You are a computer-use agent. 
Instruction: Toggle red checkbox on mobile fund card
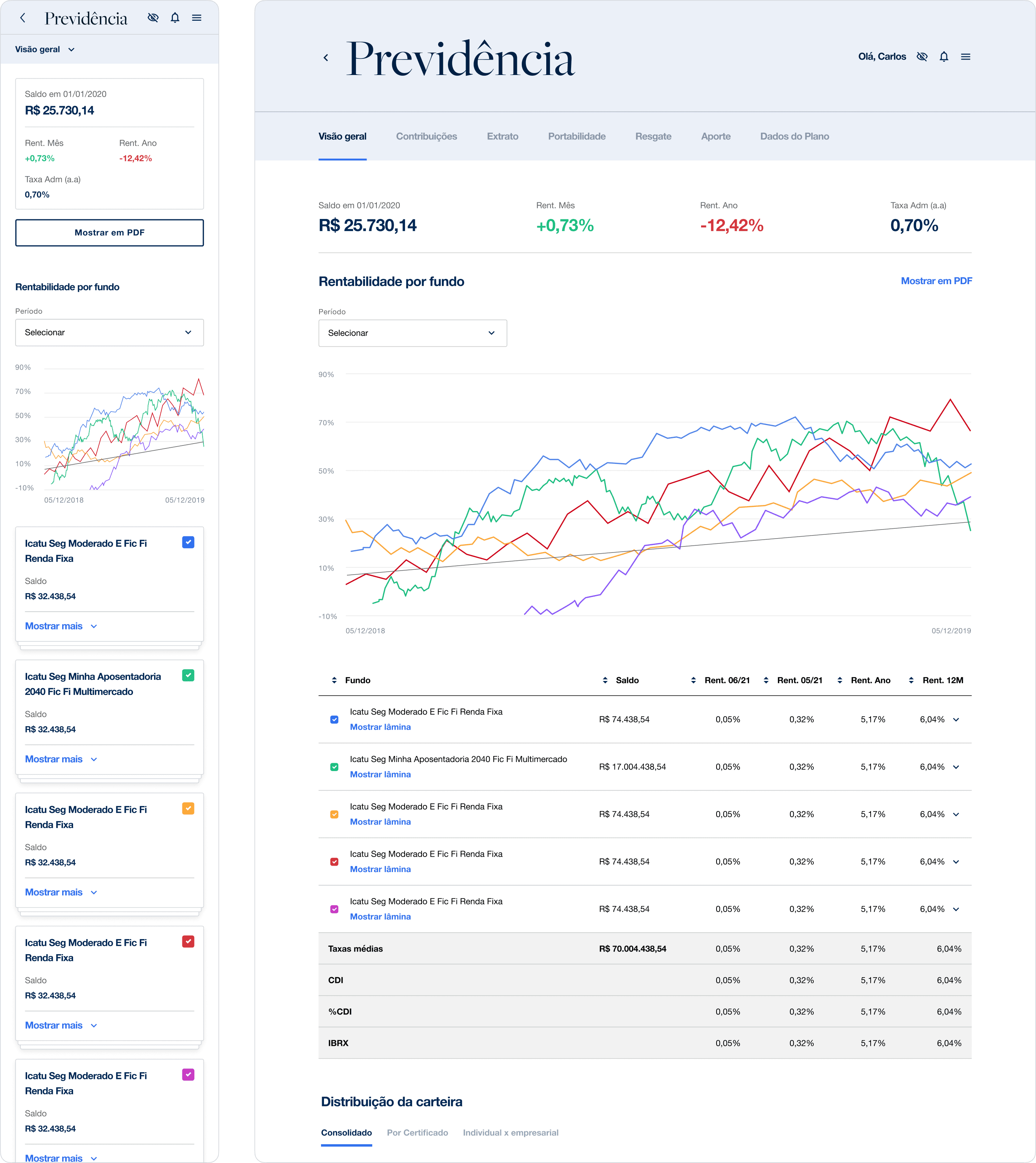point(188,941)
